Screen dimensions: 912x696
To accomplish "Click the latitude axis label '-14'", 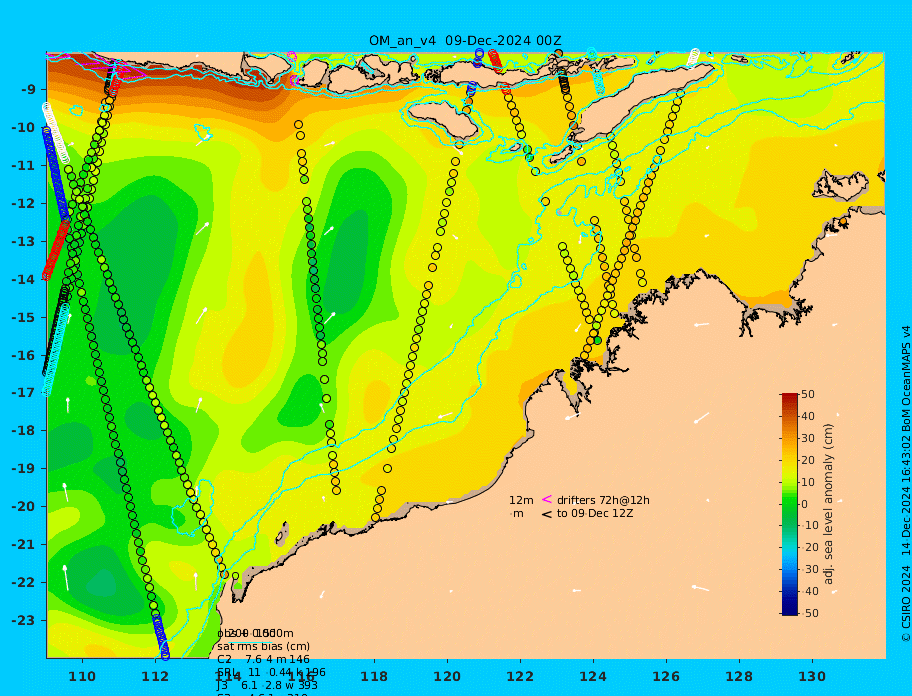I will click(x=23, y=280).
